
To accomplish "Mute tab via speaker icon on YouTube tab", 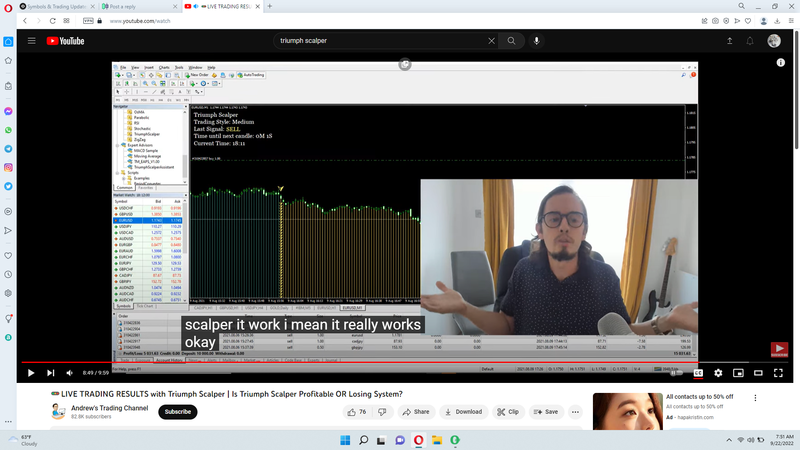I will click(196, 7).
